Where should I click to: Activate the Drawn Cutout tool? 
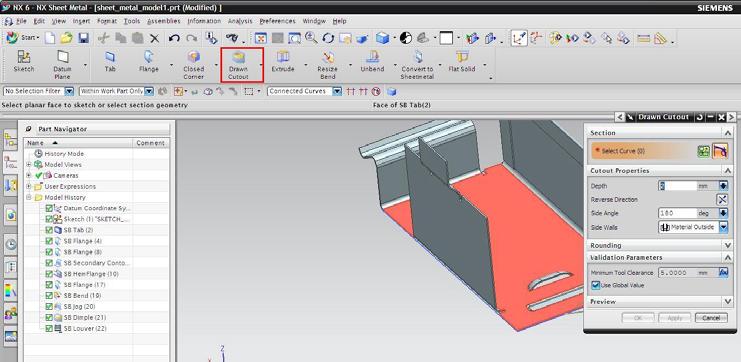[239, 64]
